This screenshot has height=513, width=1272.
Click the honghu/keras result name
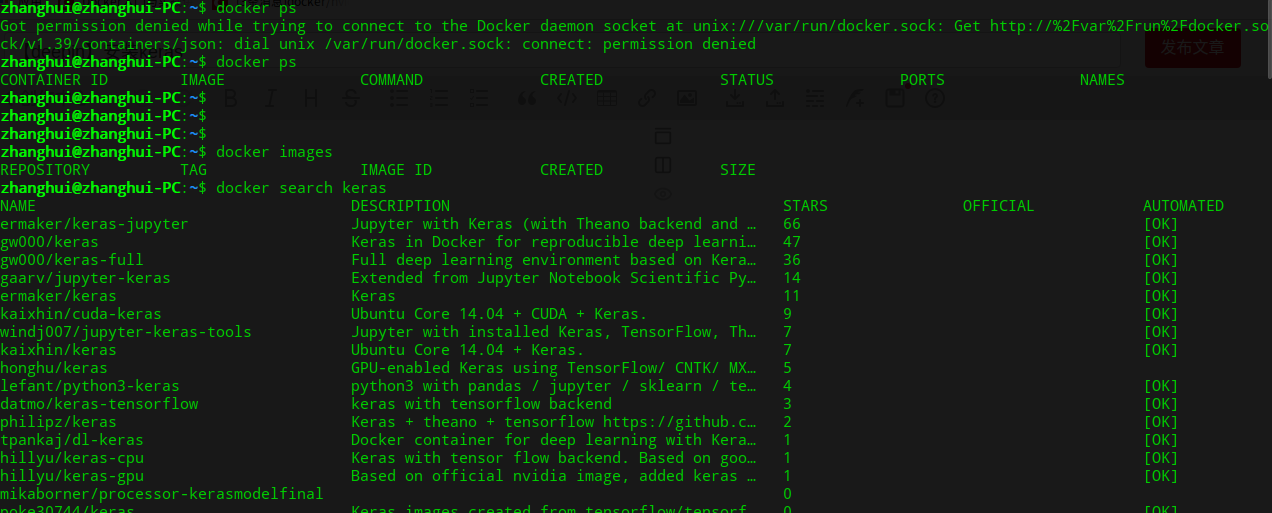pos(54,368)
